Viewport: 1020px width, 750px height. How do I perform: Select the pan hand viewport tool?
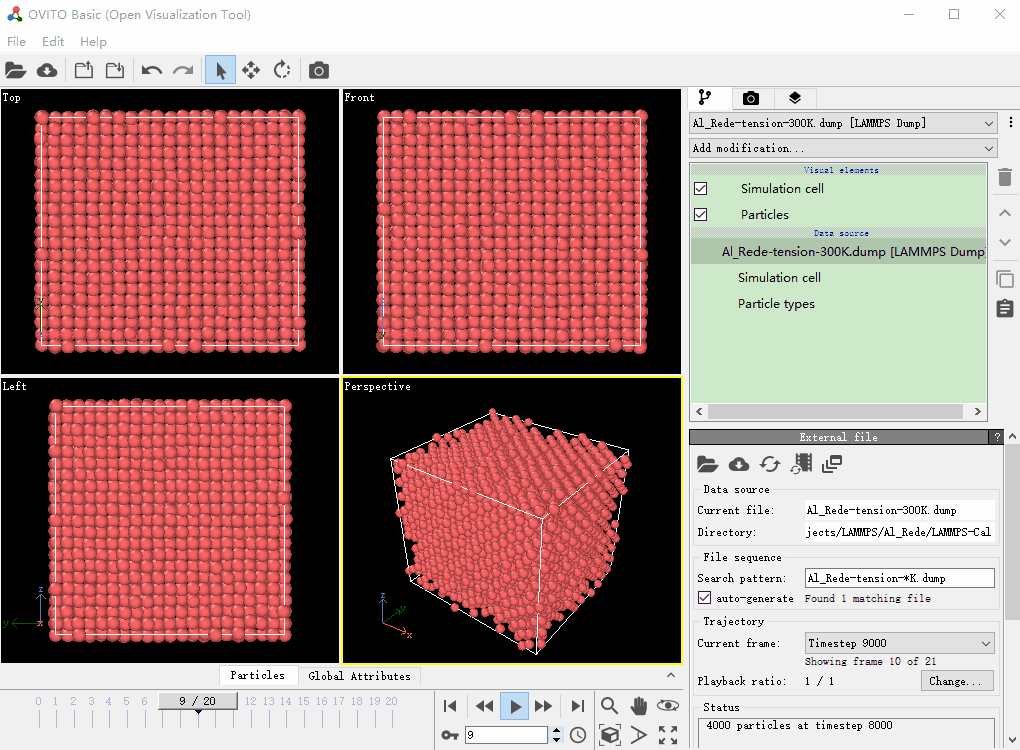[639, 706]
